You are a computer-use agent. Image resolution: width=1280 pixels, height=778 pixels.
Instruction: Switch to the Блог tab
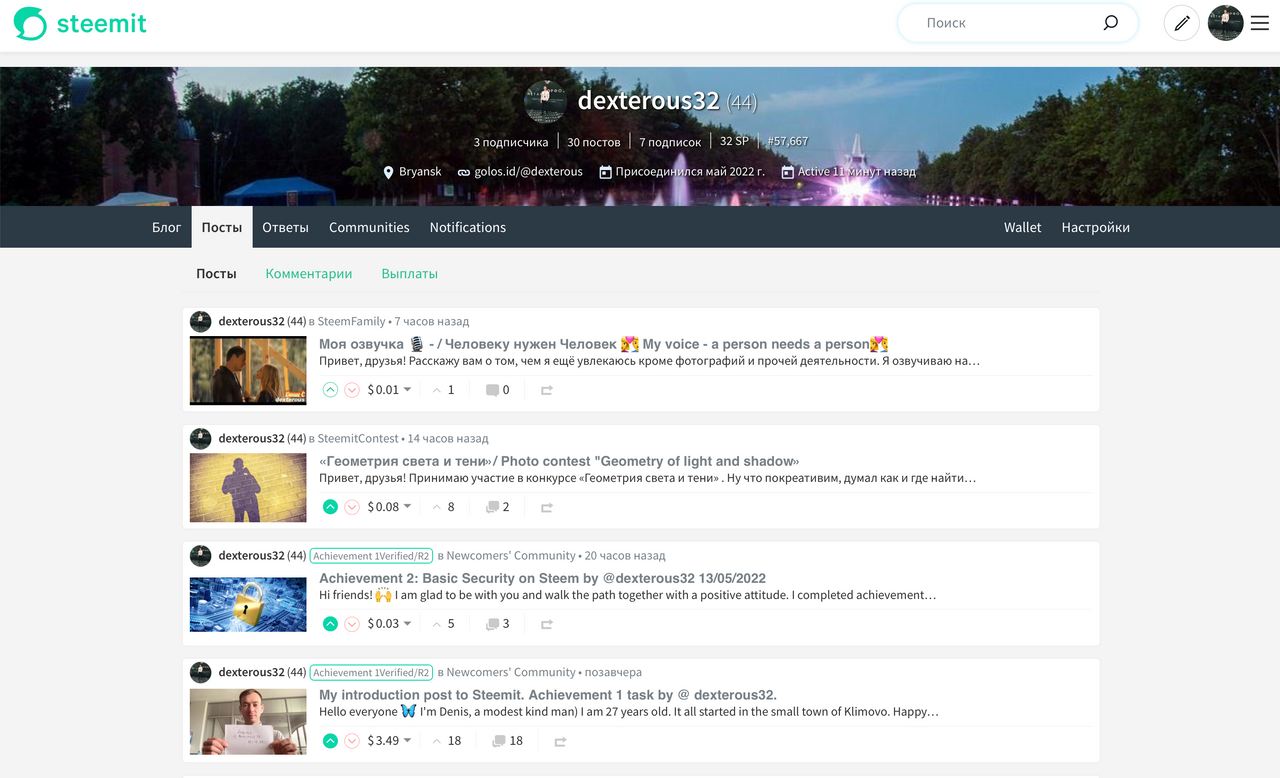pos(166,227)
